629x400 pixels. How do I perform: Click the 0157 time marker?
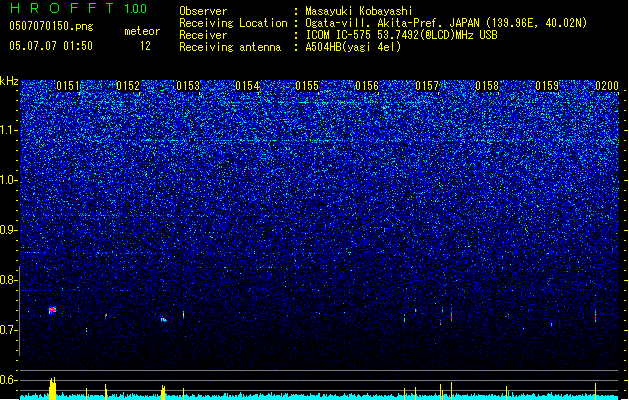point(427,86)
